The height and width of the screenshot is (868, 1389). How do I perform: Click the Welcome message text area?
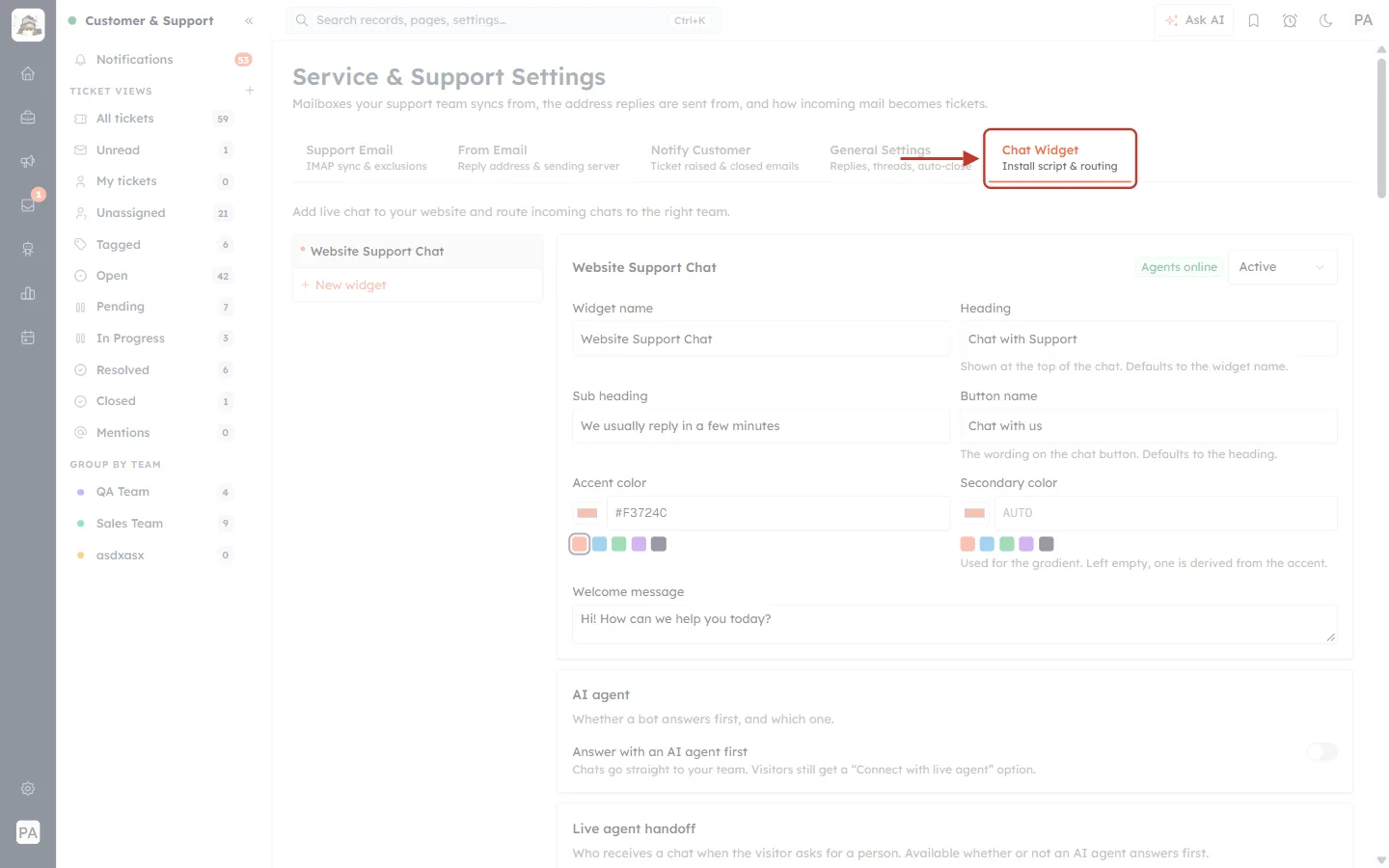pyautogui.click(x=955, y=624)
